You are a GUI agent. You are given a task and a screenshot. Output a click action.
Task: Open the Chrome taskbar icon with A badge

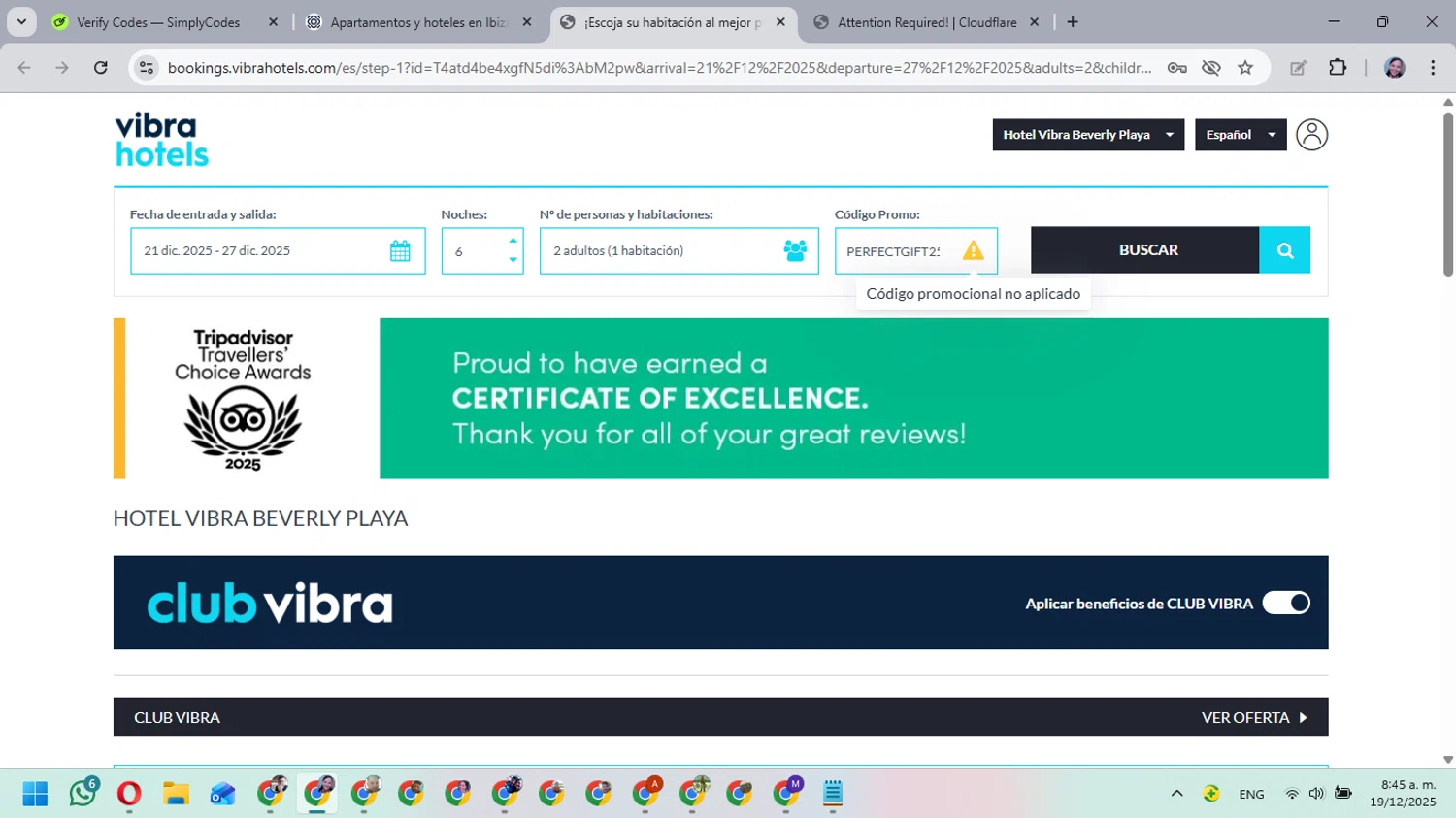click(x=645, y=794)
